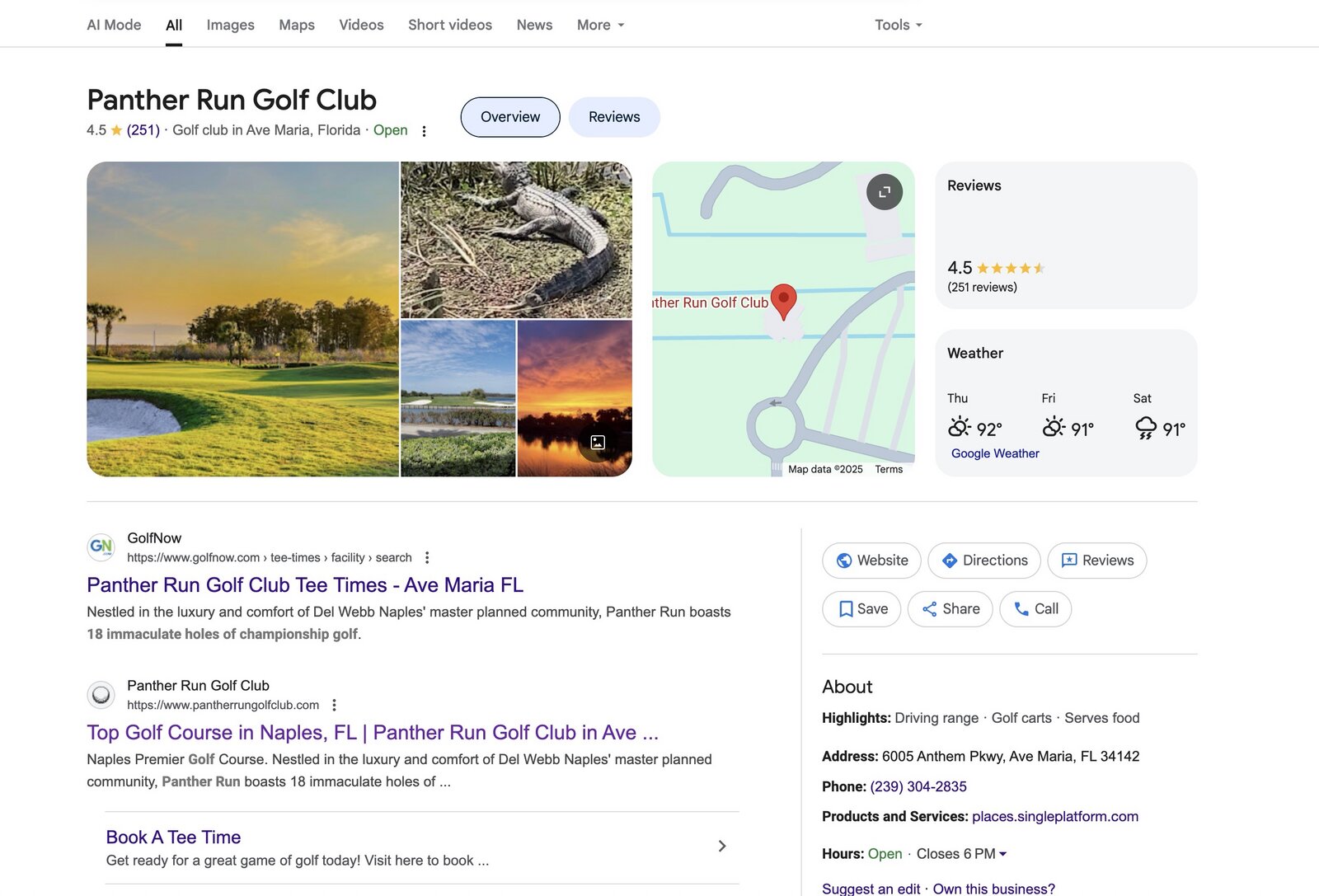This screenshot has height=896, width=1319.
Task: Open the More search filters dropdown
Action: click(x=600, y=25)
